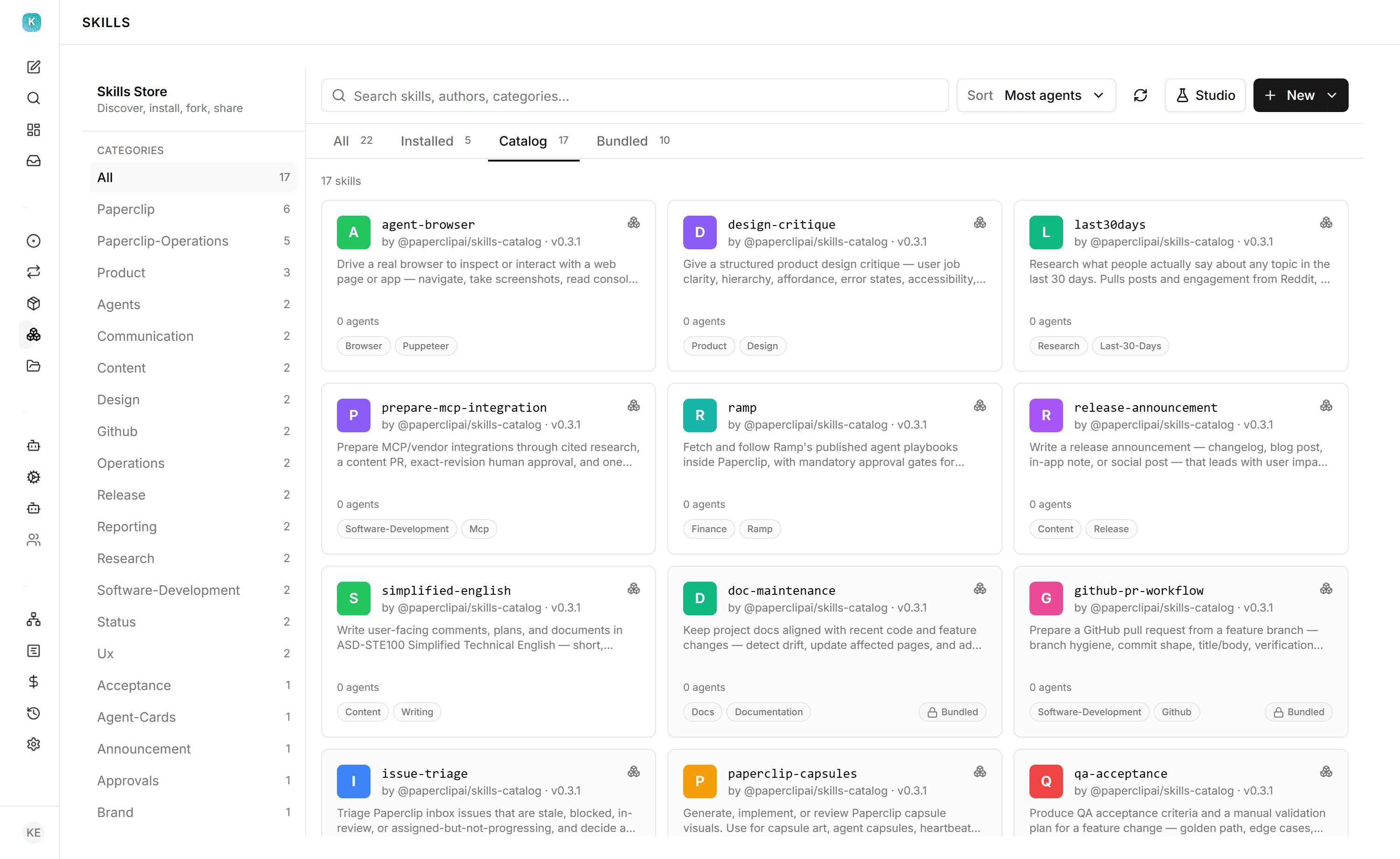Open the dashboard grid icon in sidebar
This screenshot has width=1400, height=859.
34,130
